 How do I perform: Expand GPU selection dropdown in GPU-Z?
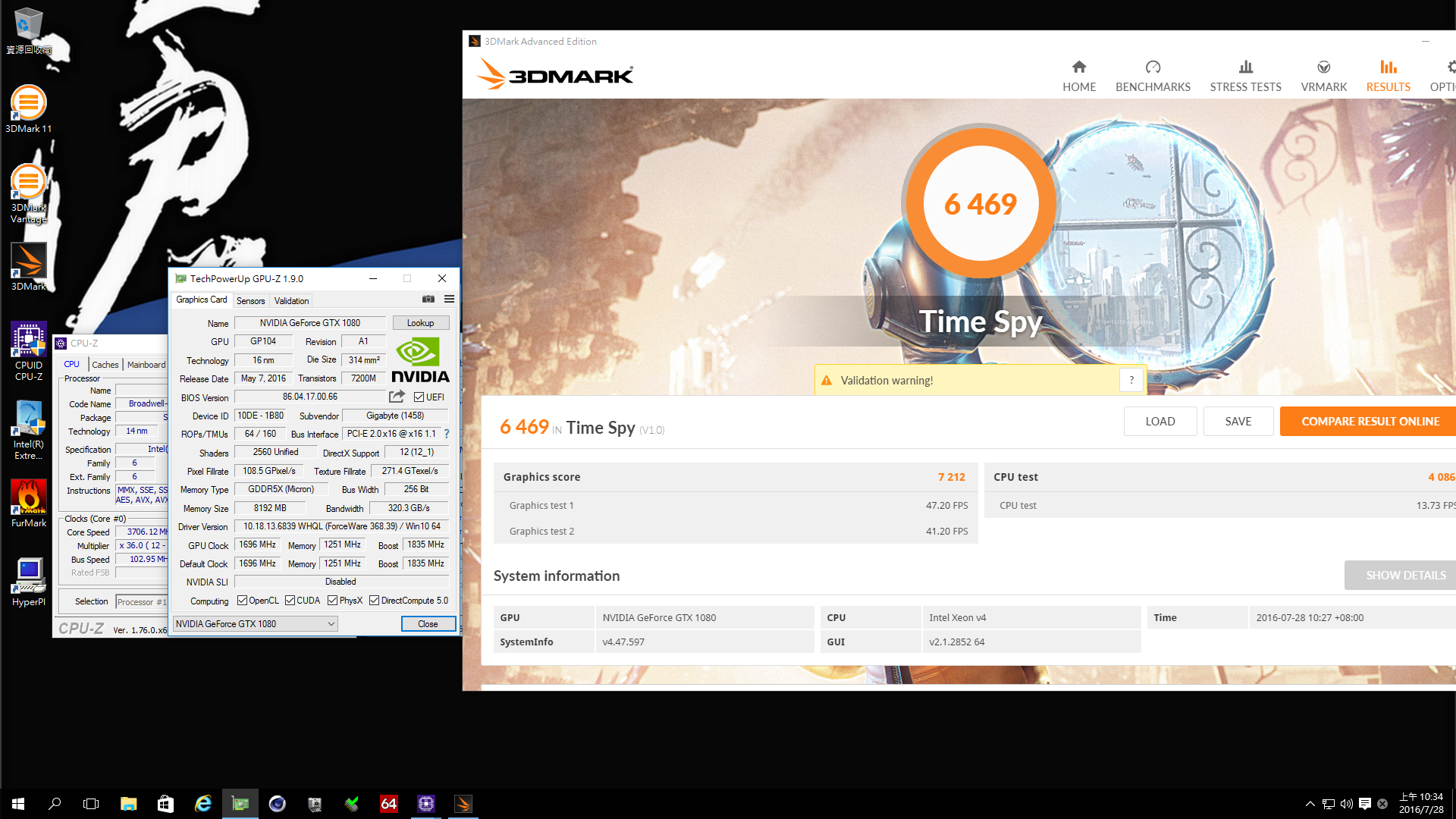(255, 623)
